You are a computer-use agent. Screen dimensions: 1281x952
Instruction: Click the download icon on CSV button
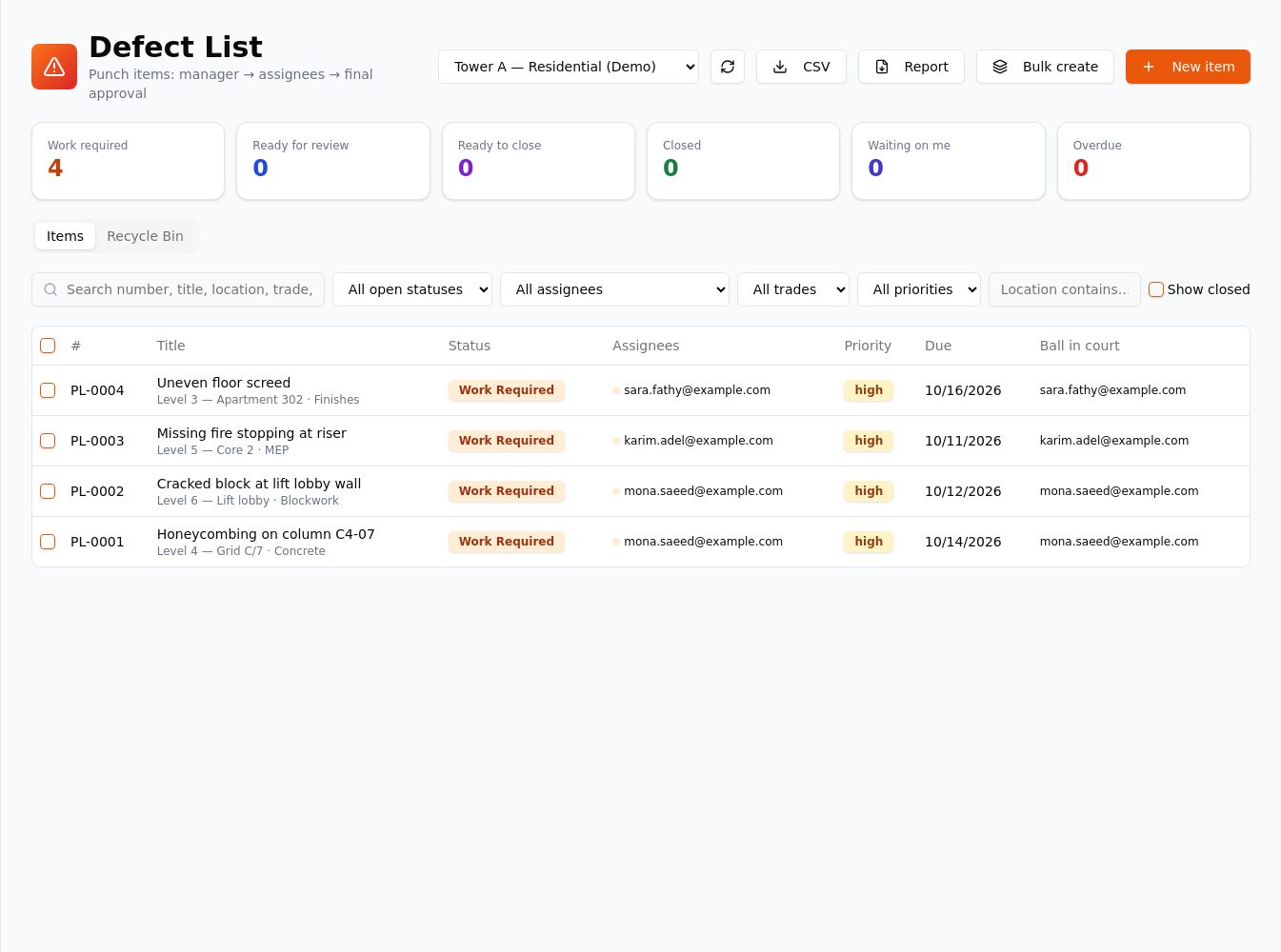tap(780, 67)
